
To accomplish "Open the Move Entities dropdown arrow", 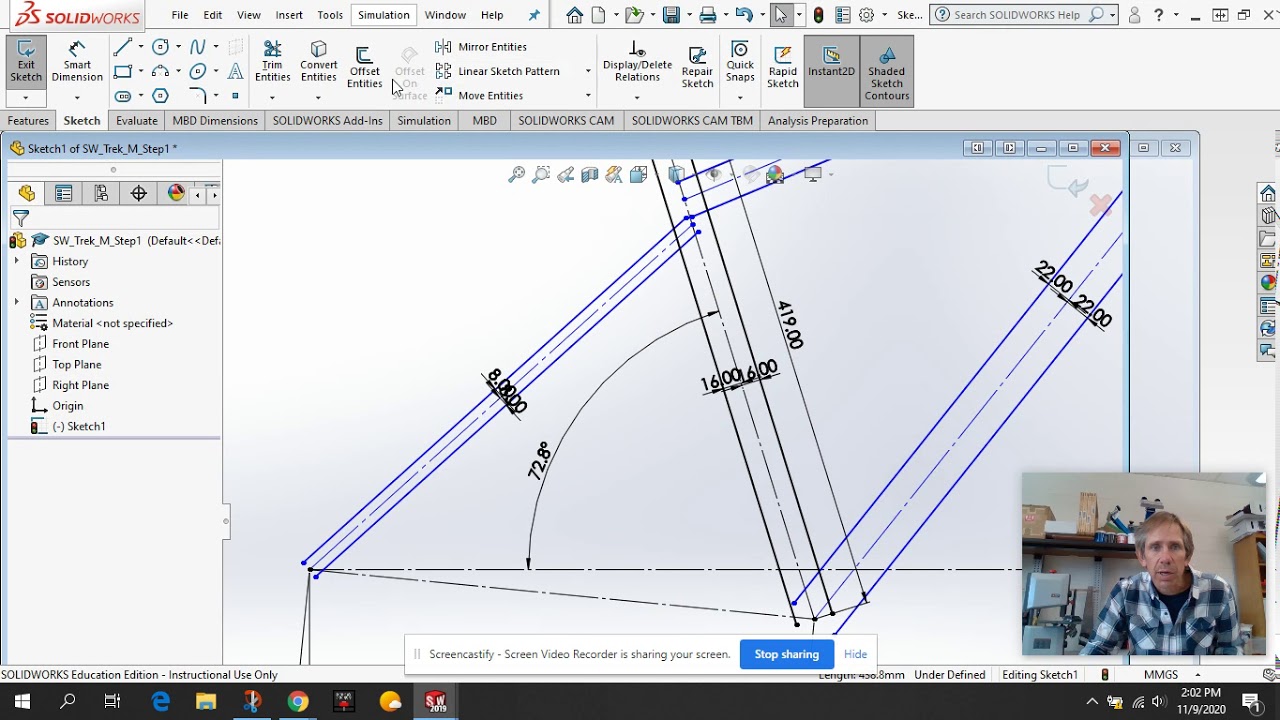I will [588, 96].
